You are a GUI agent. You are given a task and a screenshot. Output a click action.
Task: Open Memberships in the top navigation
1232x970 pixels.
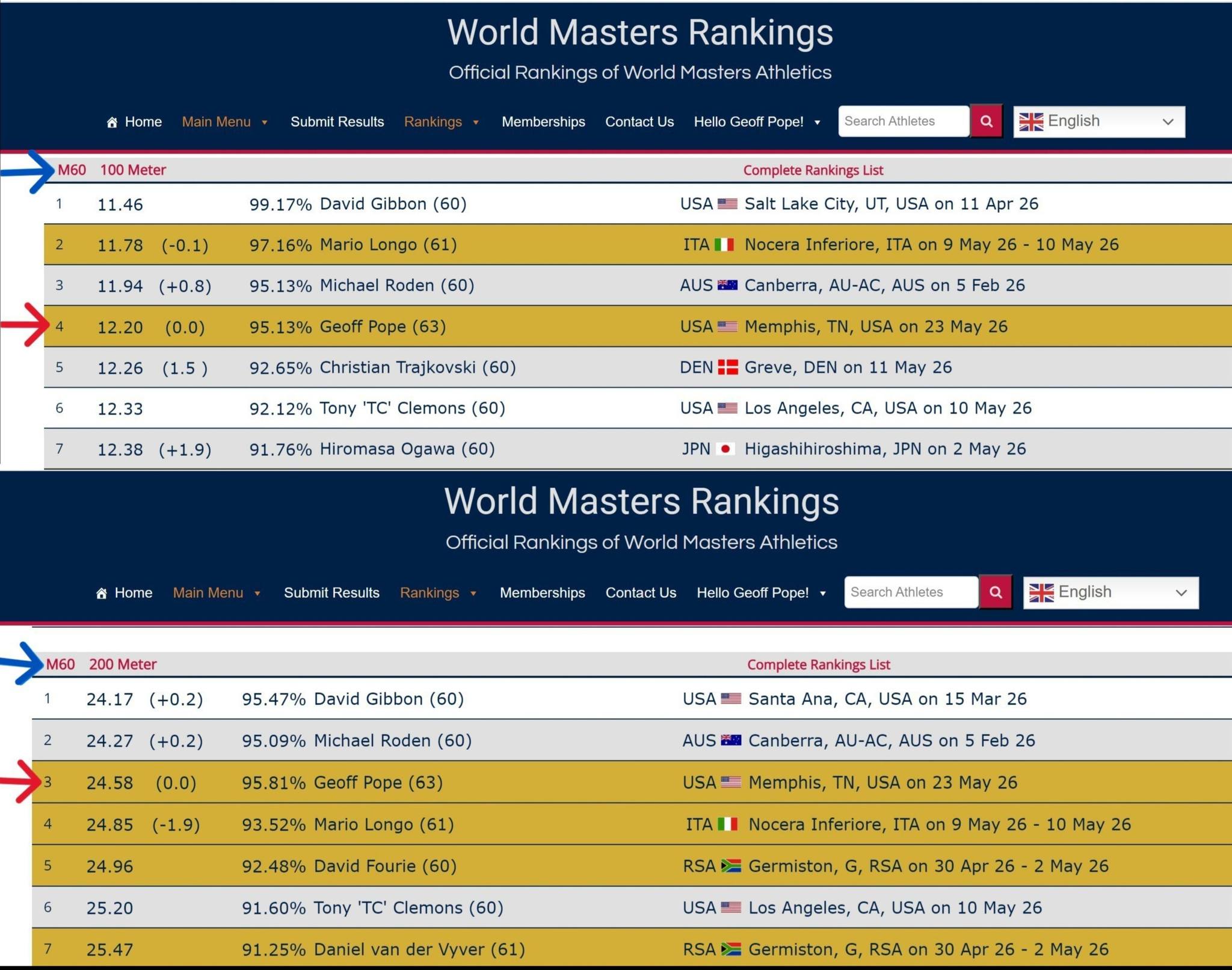(543, 122)
